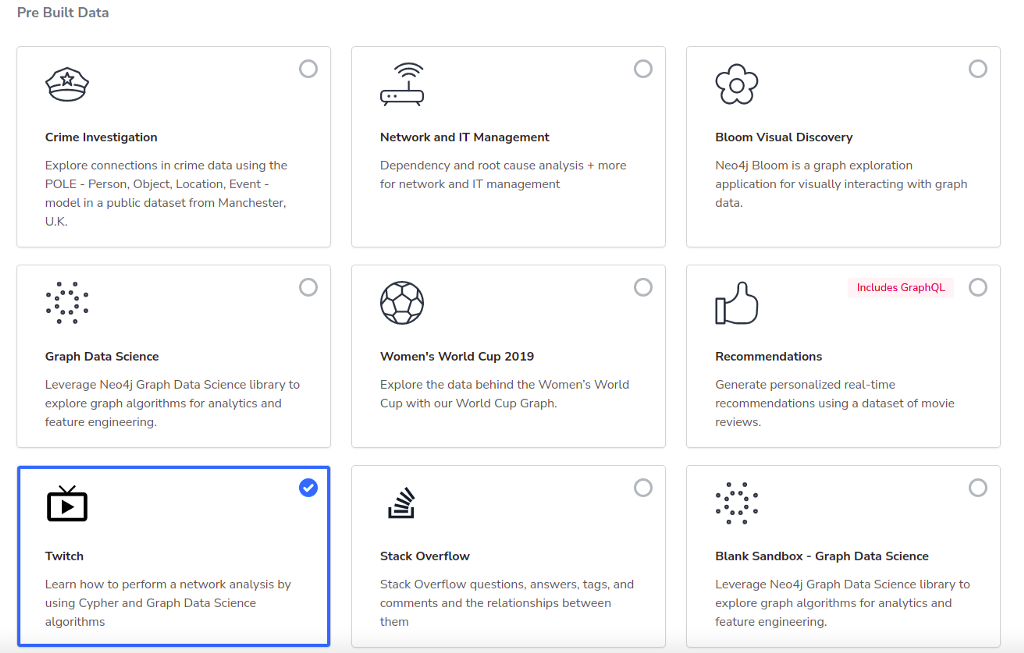This screenshot has height=653, width=1024.
Task: Click the personalized real-time recommendations description
Action: [x=835, y=403]
